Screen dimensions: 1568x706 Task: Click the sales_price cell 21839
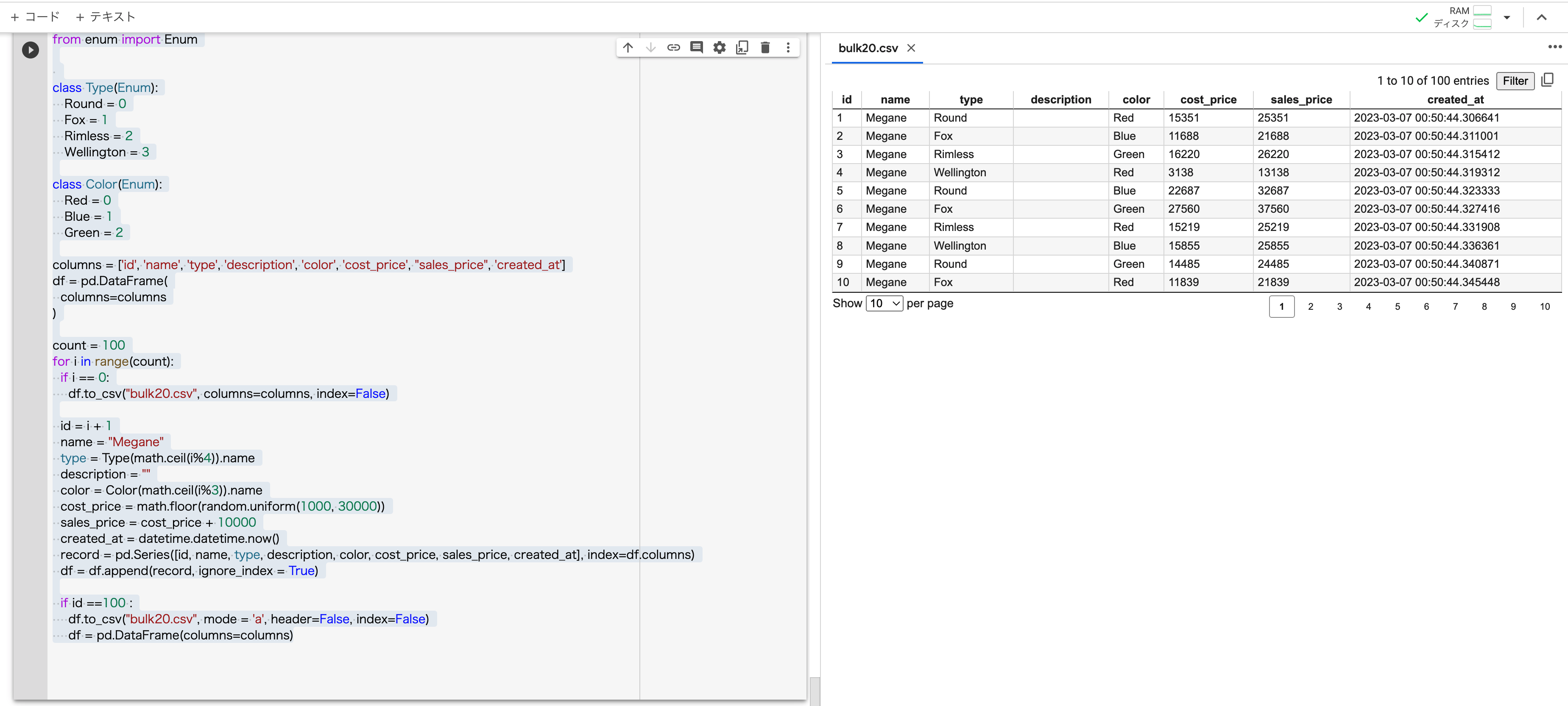click(x=1301, y=282)
